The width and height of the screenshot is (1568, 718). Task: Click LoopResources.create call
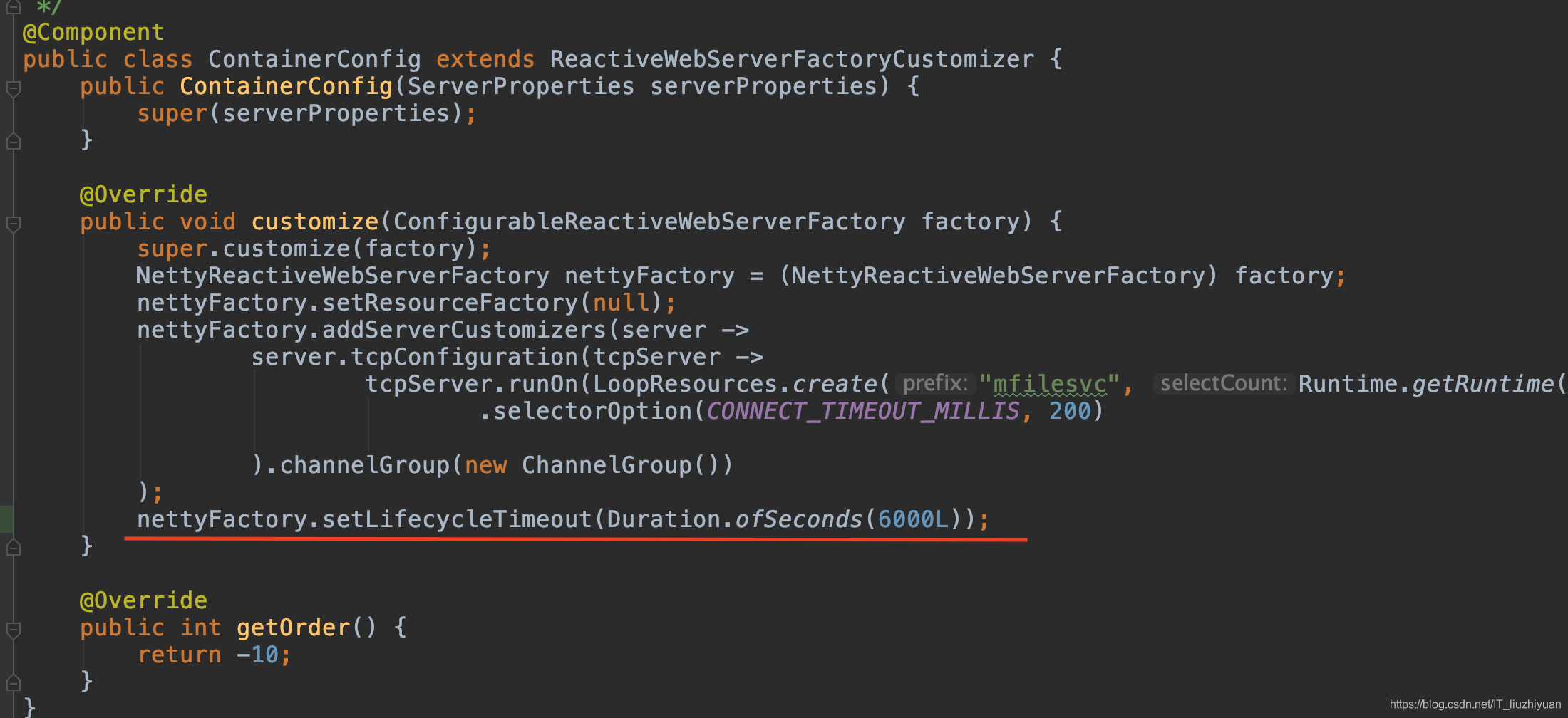pyautogui.click(x=735, y=384)
